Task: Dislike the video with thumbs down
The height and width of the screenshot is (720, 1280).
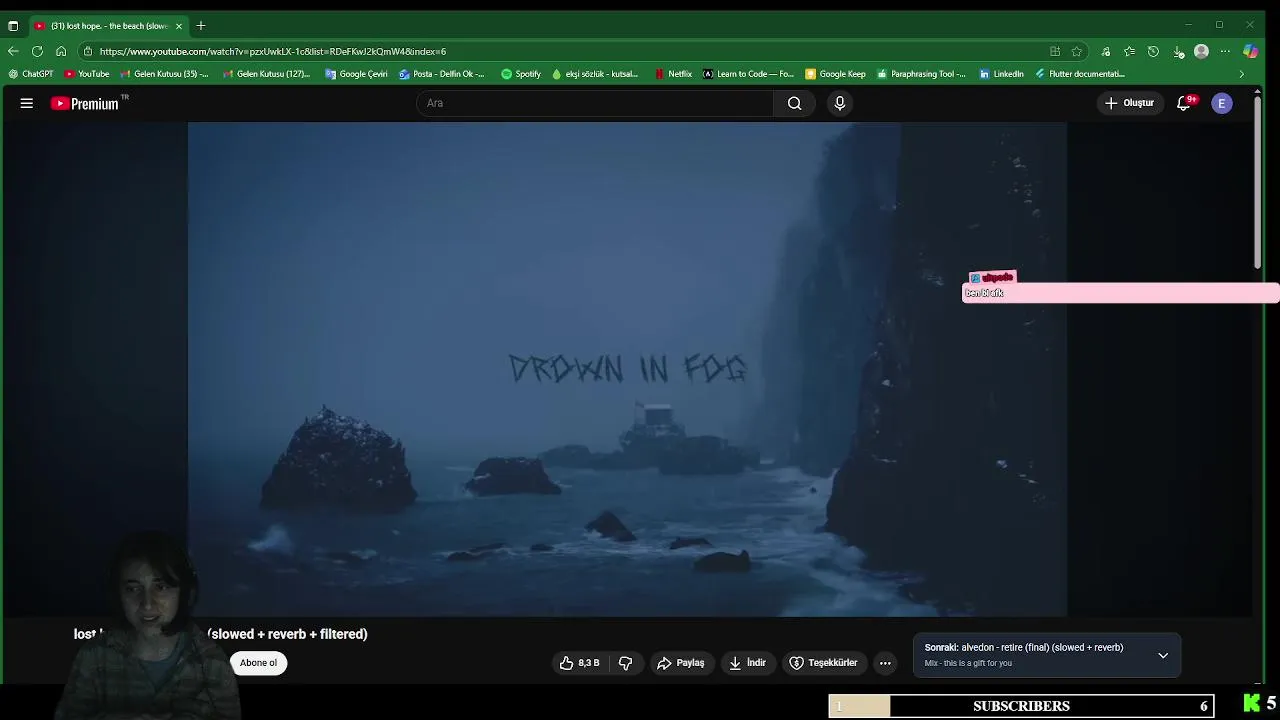Action: click(626, 663)
